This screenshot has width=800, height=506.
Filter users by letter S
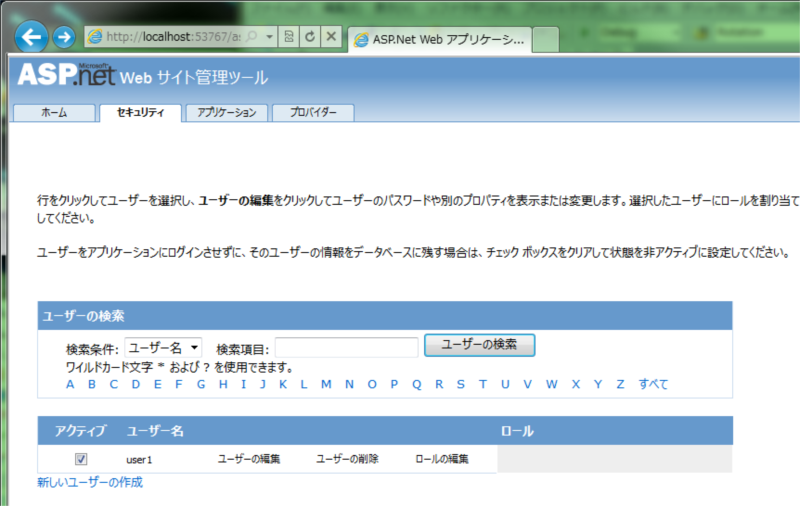[461, 384]
